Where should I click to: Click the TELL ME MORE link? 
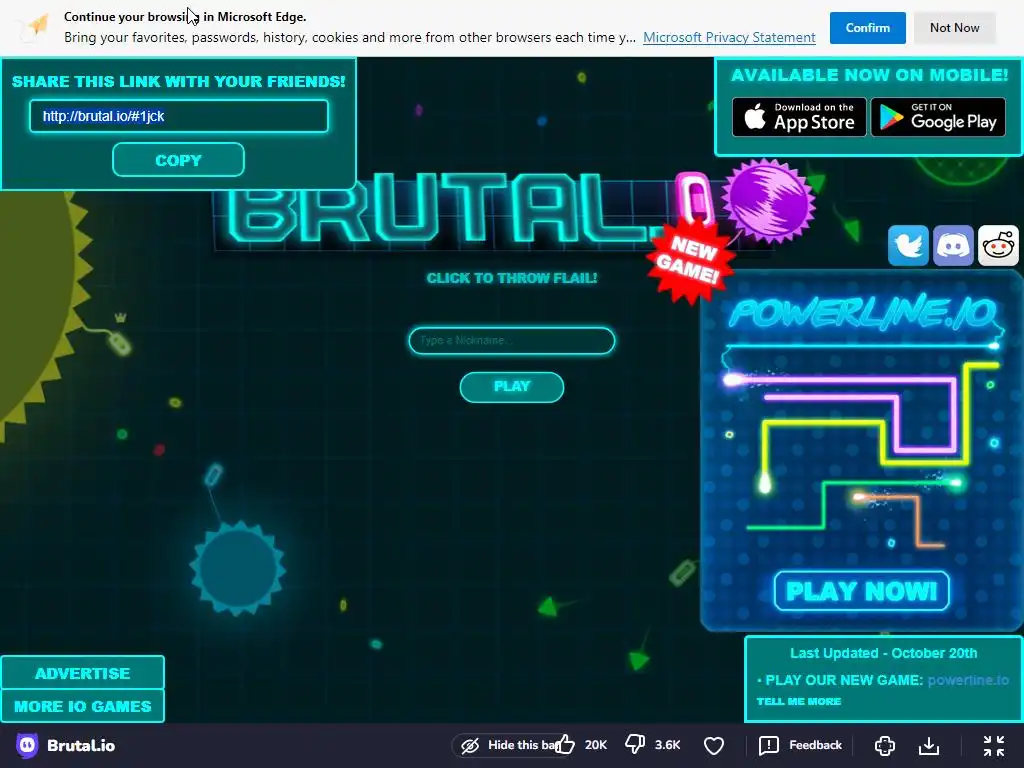[799, 701]
